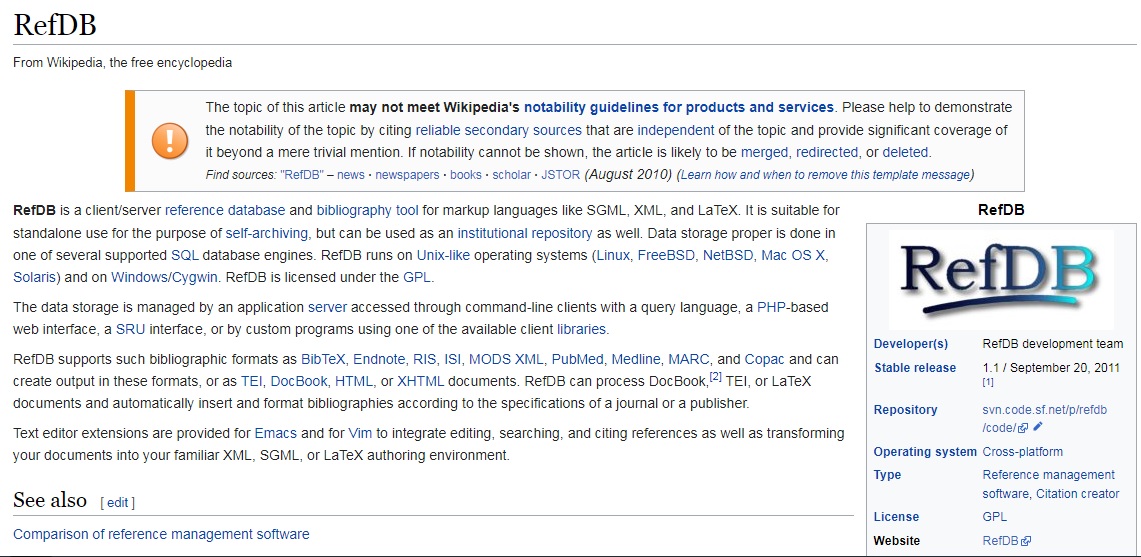Image resolution: width=1141 pixels, height=557 pixels.
Task: Open the Mac OS X link
Action: coord(794,256)
